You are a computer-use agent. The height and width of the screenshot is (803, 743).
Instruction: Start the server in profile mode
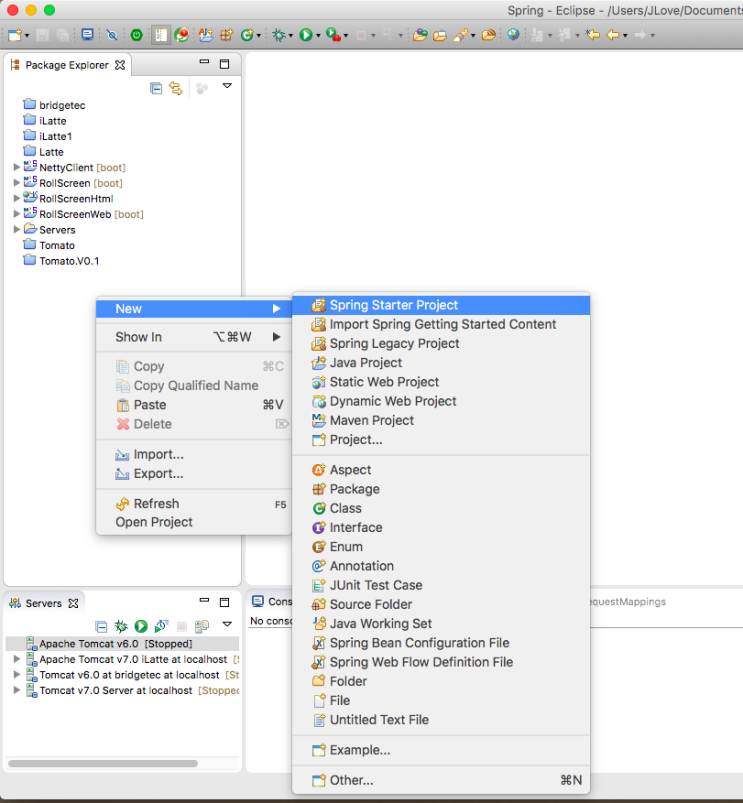pyautogui.click(x=161, y=626)
